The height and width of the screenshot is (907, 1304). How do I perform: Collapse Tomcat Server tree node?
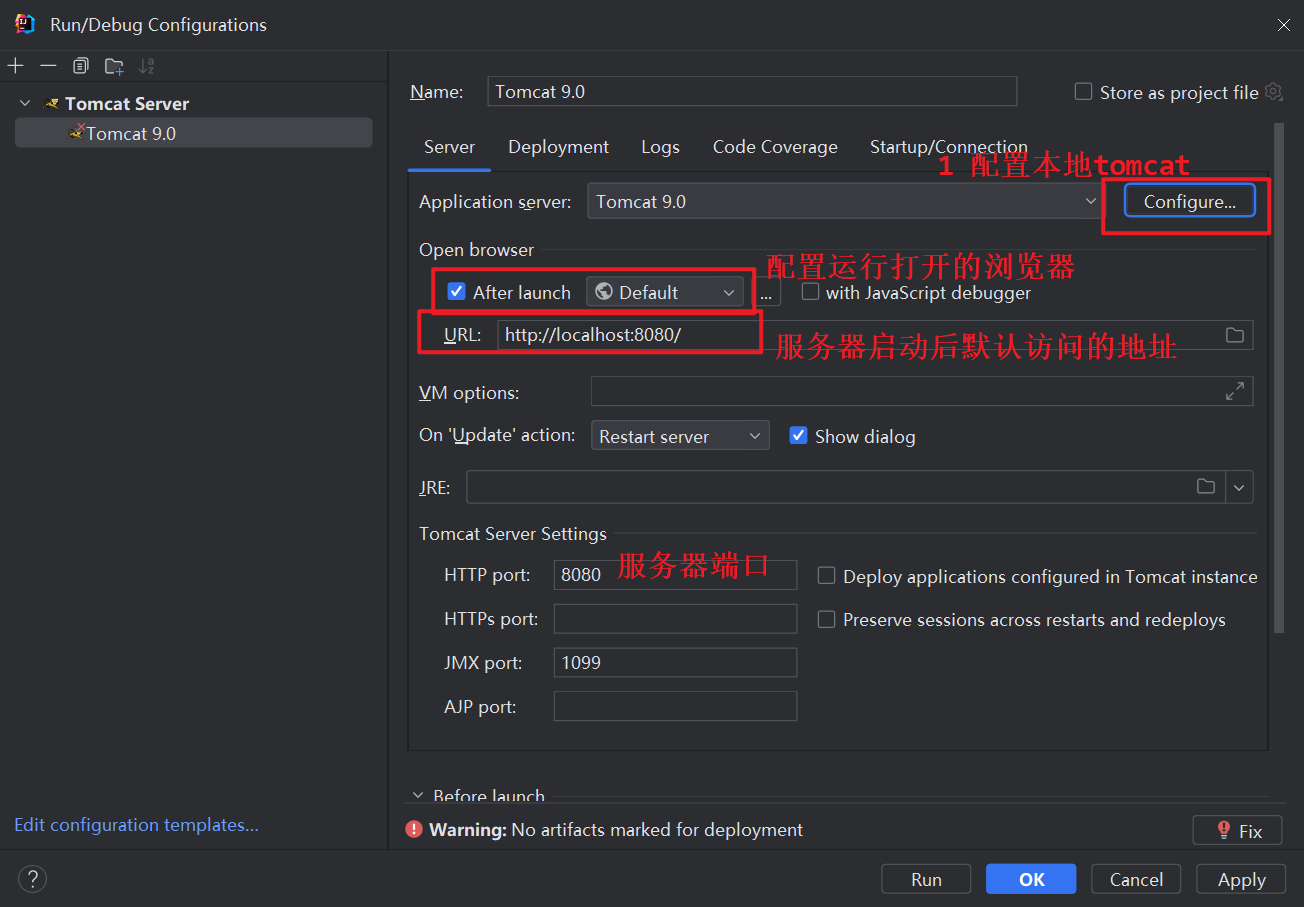[x=25, y=103]
